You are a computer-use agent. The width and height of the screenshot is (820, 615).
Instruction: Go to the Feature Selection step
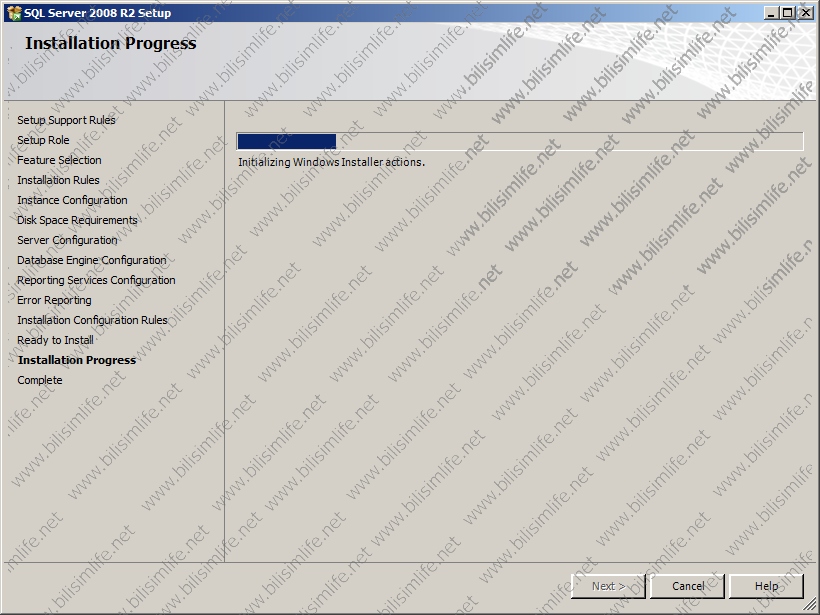click(x=59, y=160)
